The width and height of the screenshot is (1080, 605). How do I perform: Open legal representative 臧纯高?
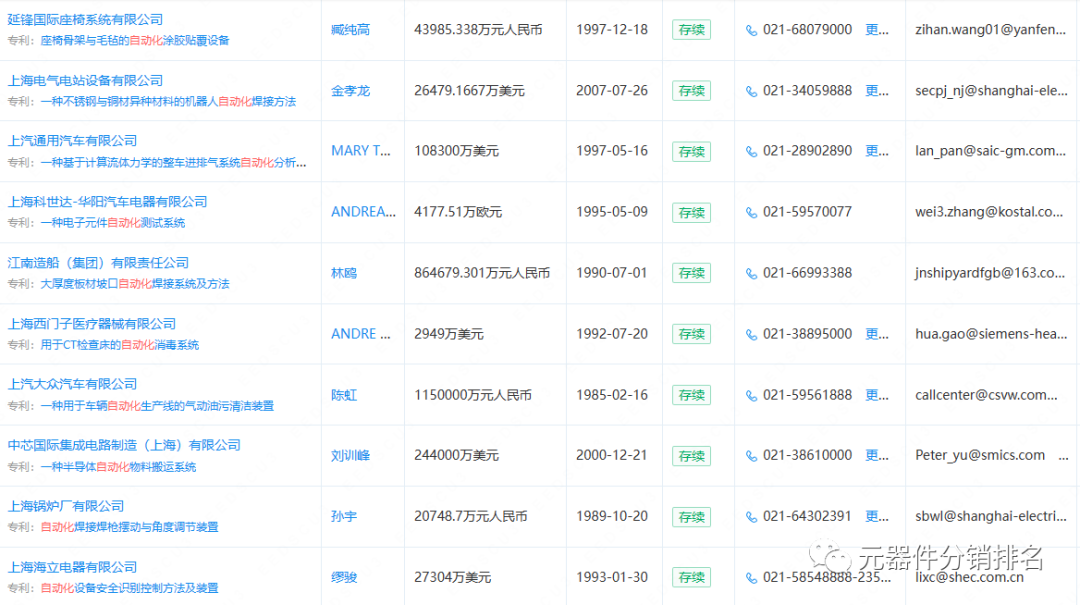pos(351,30)
